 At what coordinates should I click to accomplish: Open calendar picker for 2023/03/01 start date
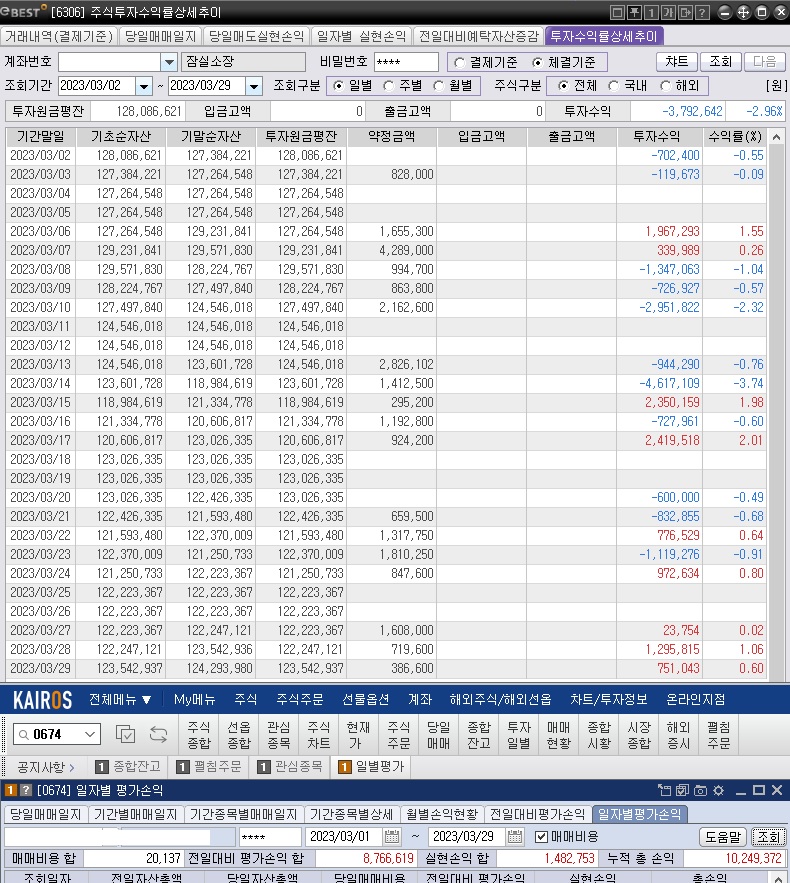(392, 836)
